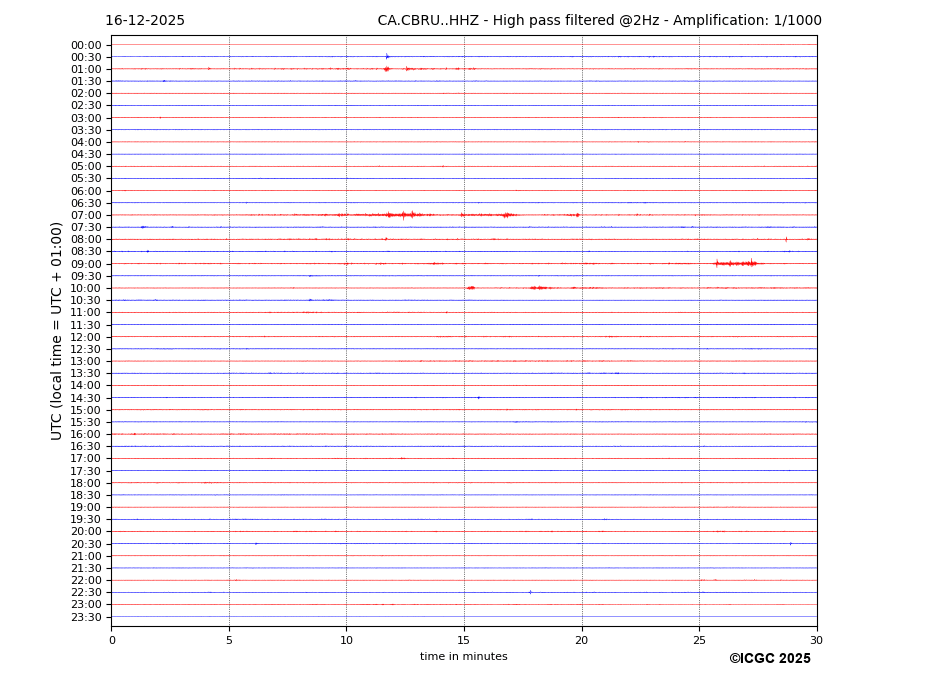
Task: Click the UTC local time y-axis label
Action: click(58, 330)
